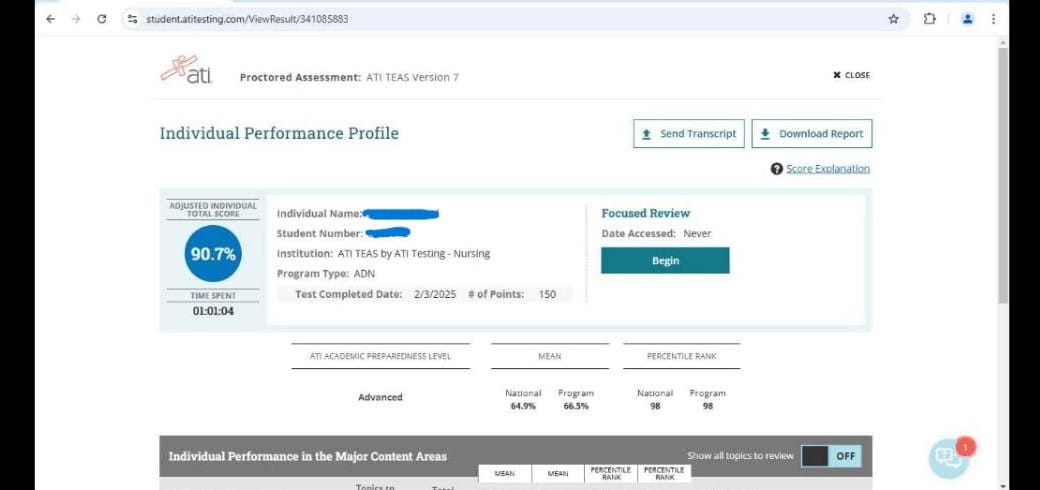Screen dimensions: 1040x490
Task: Click Send Transcript button
Action: click(x=688, y=133)
